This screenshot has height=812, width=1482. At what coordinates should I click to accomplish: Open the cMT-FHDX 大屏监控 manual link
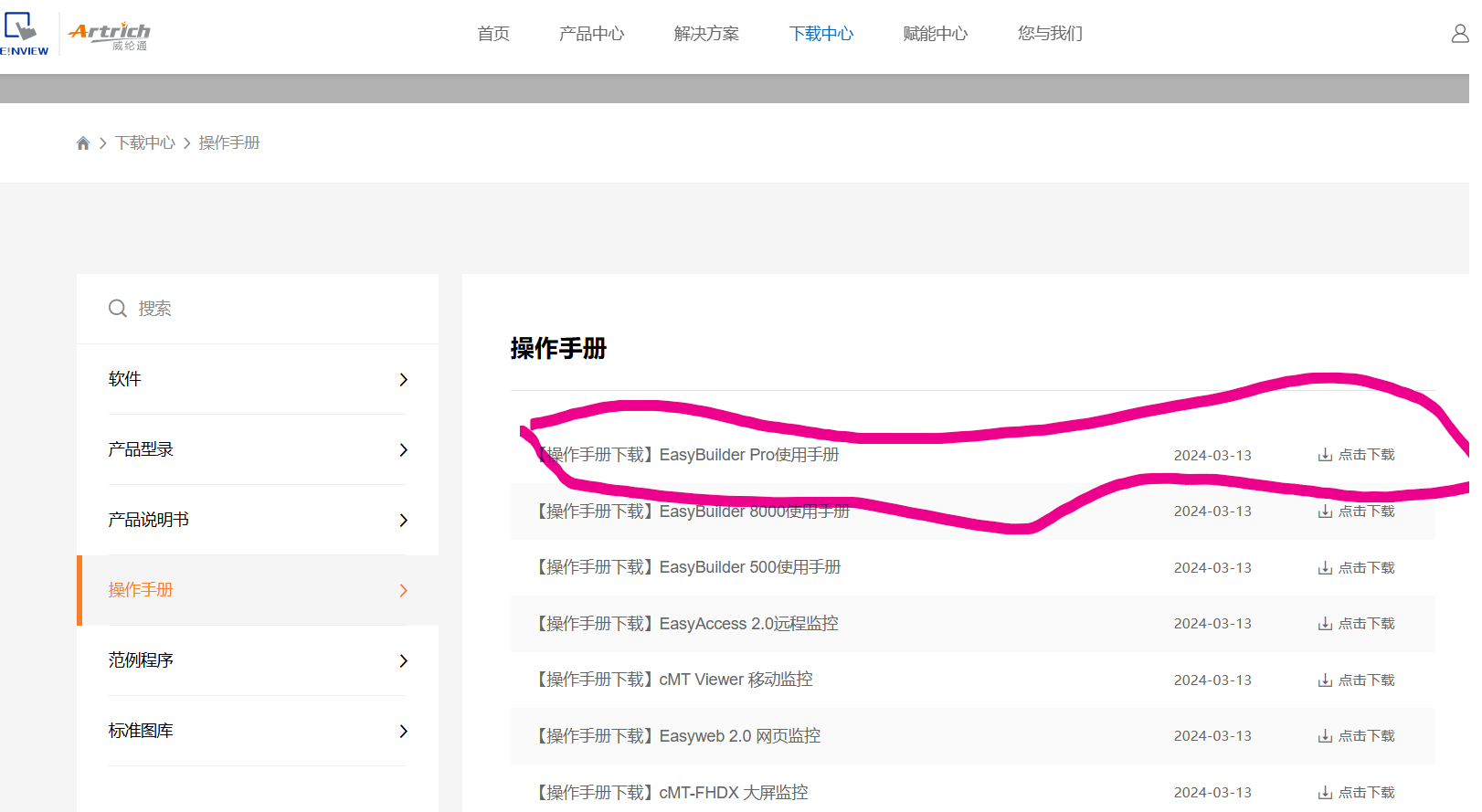(x=673, y=793)
